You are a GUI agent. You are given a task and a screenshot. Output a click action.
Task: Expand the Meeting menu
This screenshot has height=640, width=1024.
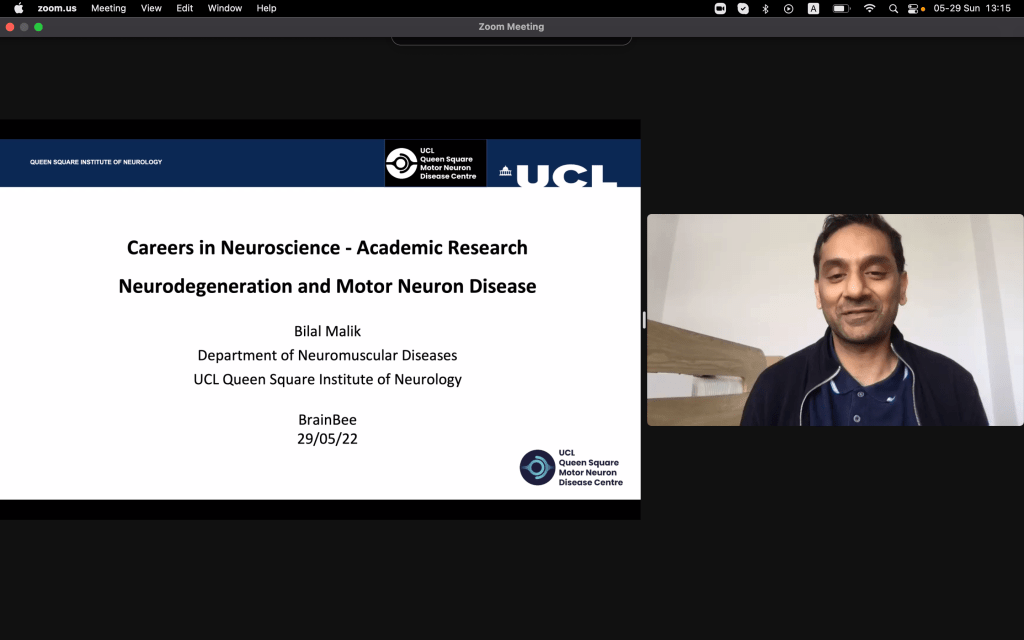click(x=108, y=8)
